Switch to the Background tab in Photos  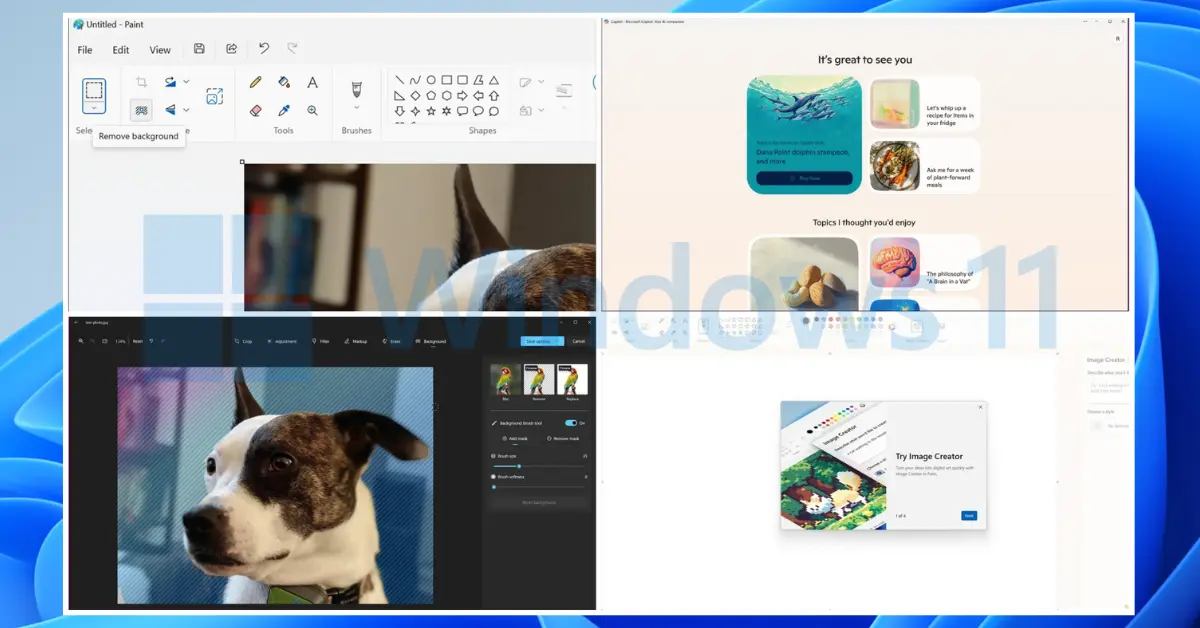coord(431,341)
